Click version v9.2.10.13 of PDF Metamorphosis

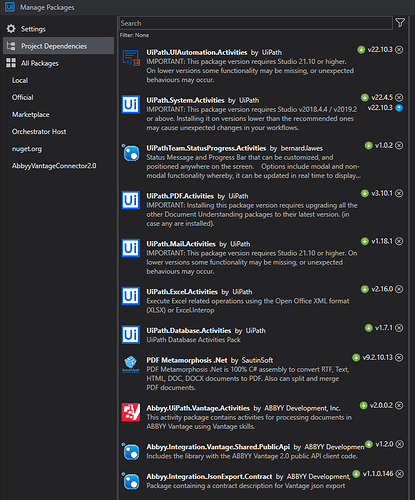pyautogui.click(x=378, y=357)
